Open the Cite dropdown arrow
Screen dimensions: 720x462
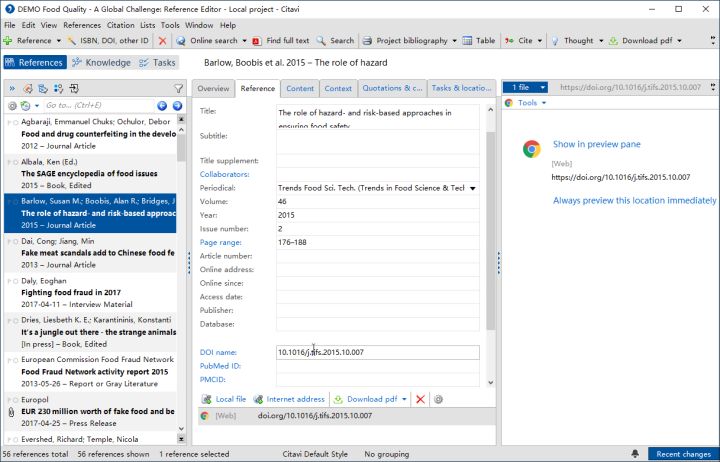(x=540, y=40)
